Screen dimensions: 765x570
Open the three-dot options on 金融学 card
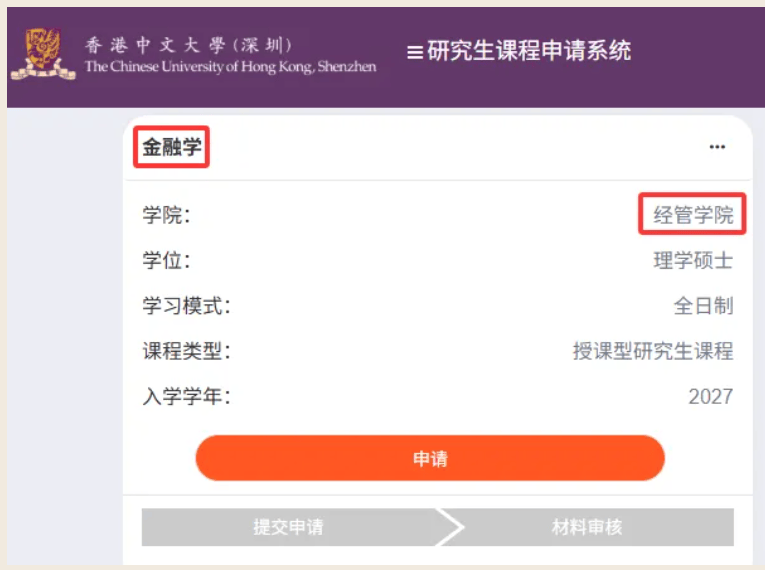717,146
